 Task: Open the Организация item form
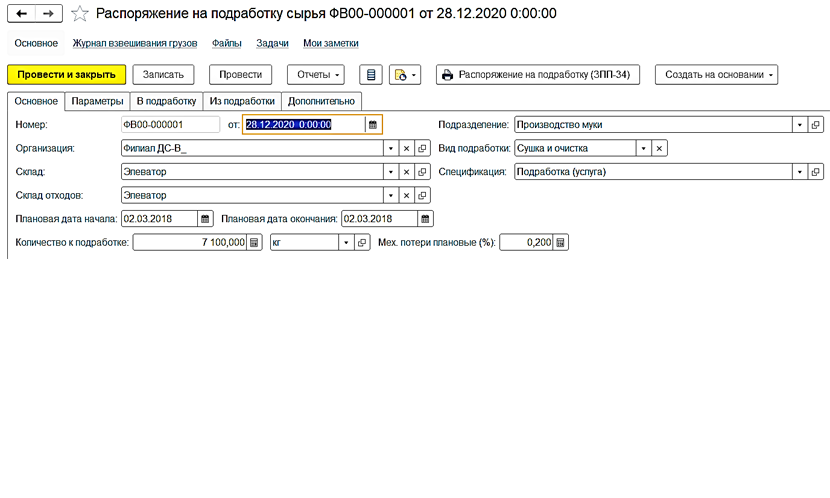(422, 148)
